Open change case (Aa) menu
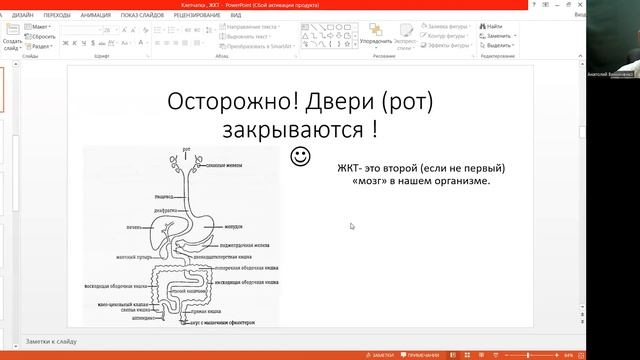640x360 pixels. [125, 43]
